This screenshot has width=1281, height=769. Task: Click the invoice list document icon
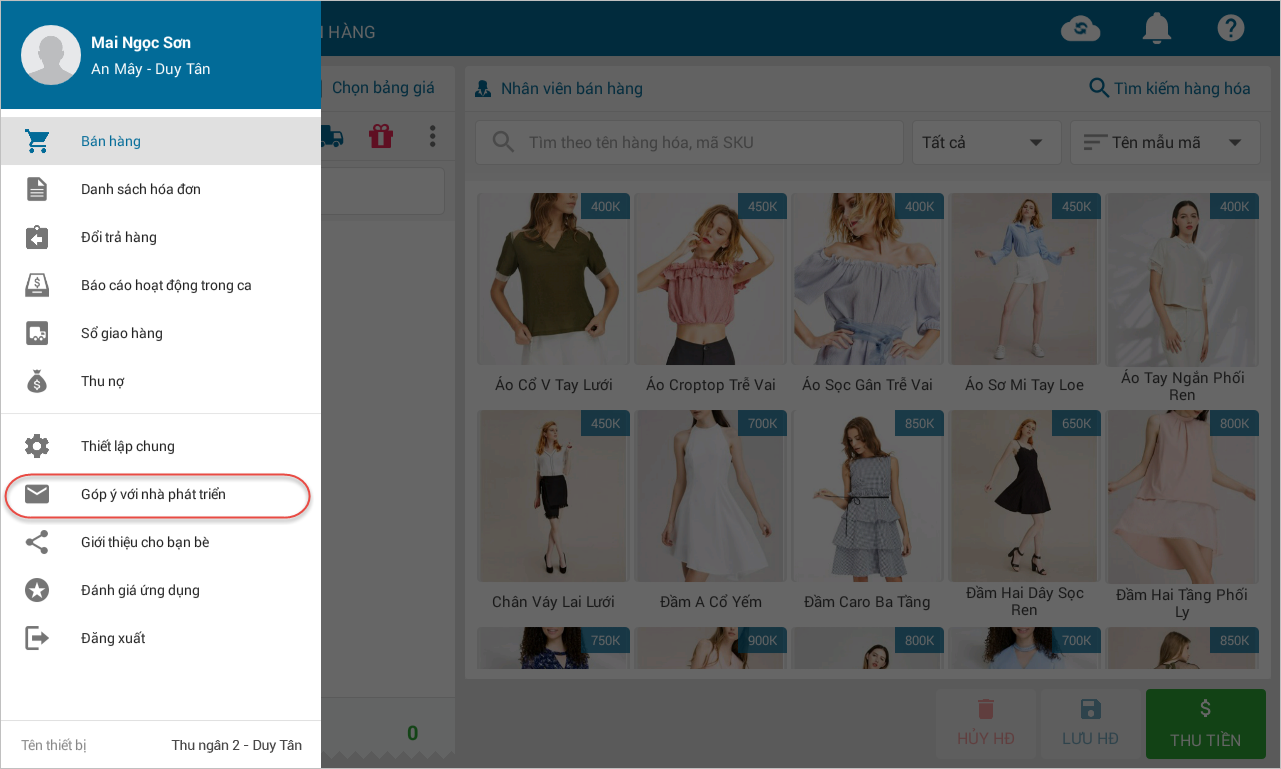(x=37, y=189)
